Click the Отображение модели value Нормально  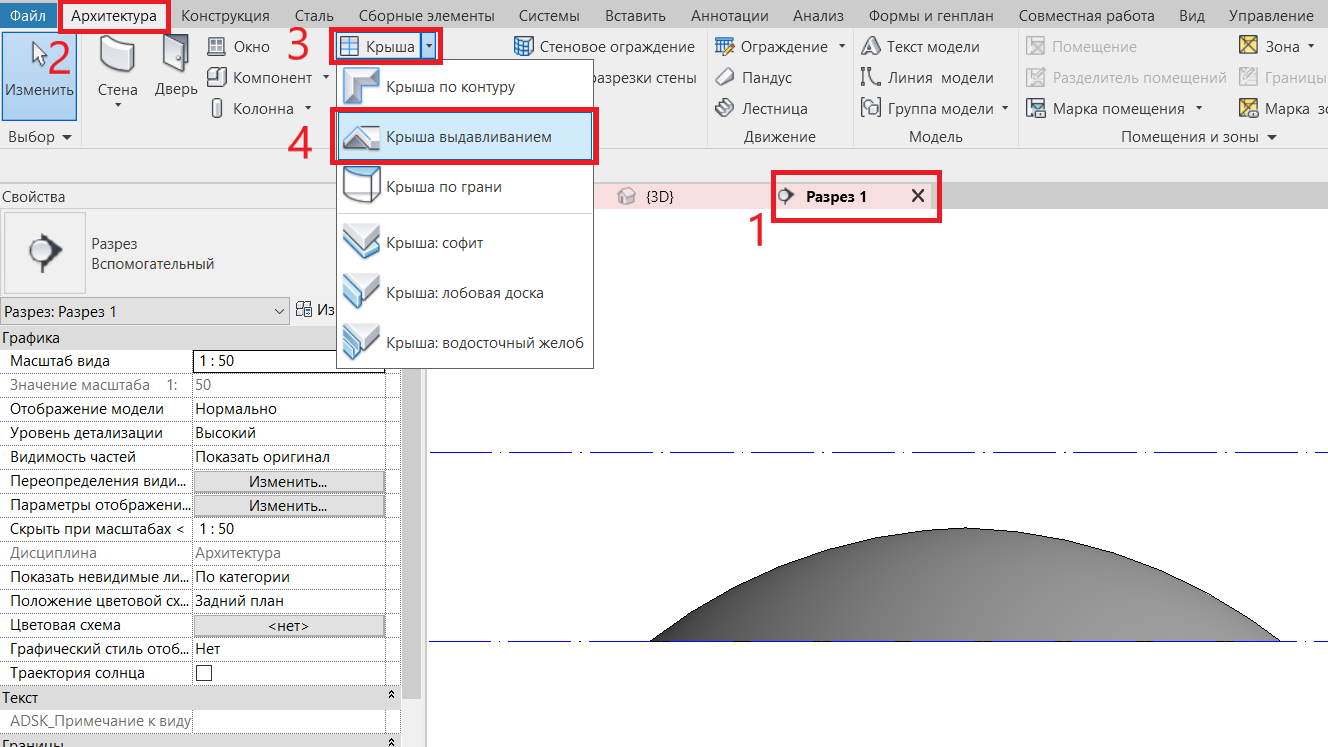click(289, 409)
